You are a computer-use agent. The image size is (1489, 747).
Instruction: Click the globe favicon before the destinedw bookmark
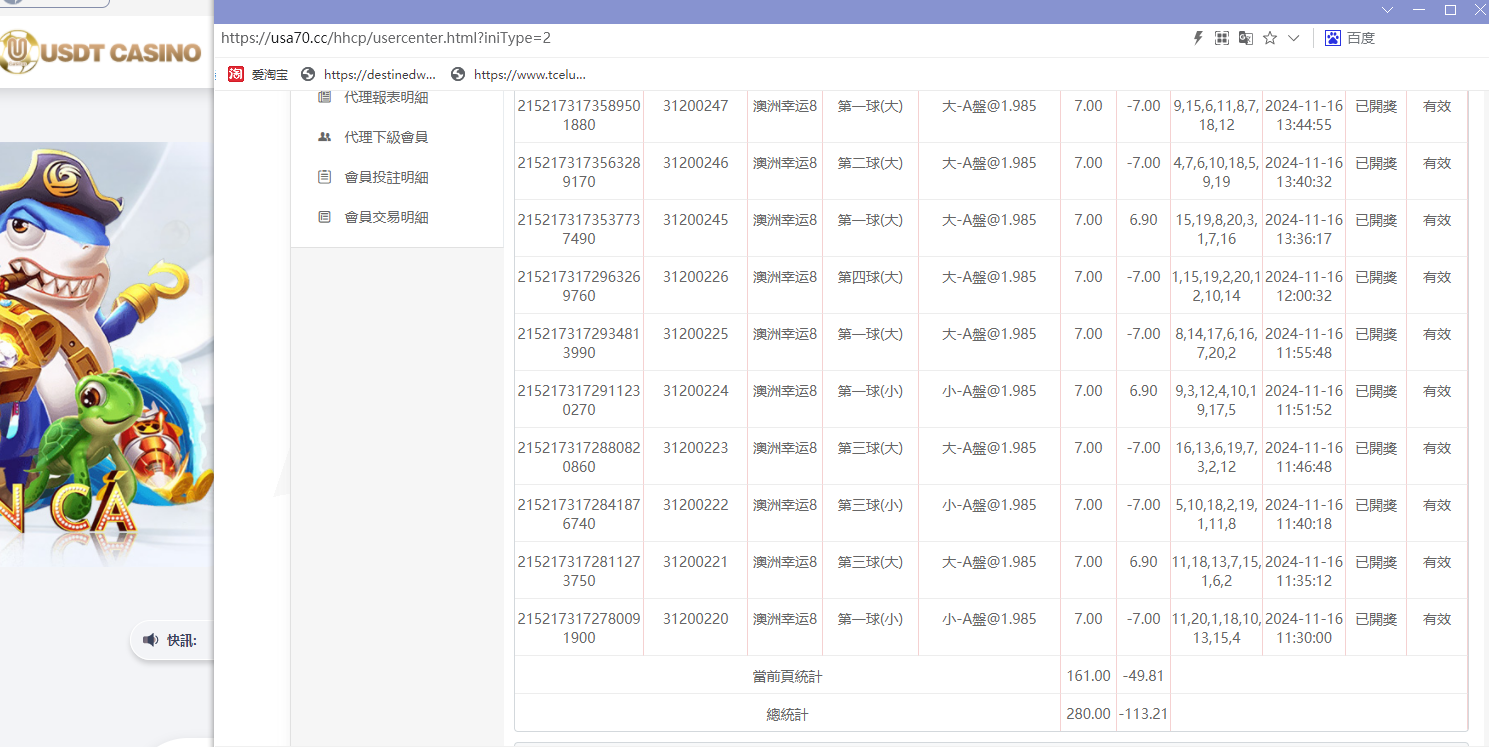coord(307,73)
